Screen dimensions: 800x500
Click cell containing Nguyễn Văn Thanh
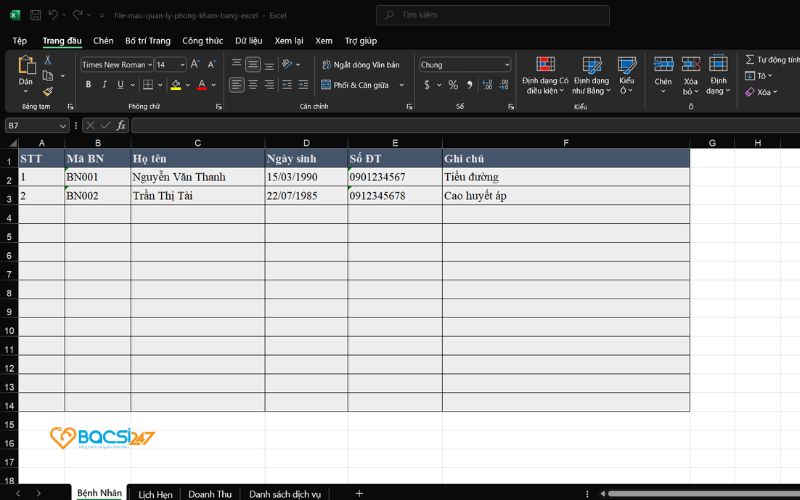click(x=198, y=177)
